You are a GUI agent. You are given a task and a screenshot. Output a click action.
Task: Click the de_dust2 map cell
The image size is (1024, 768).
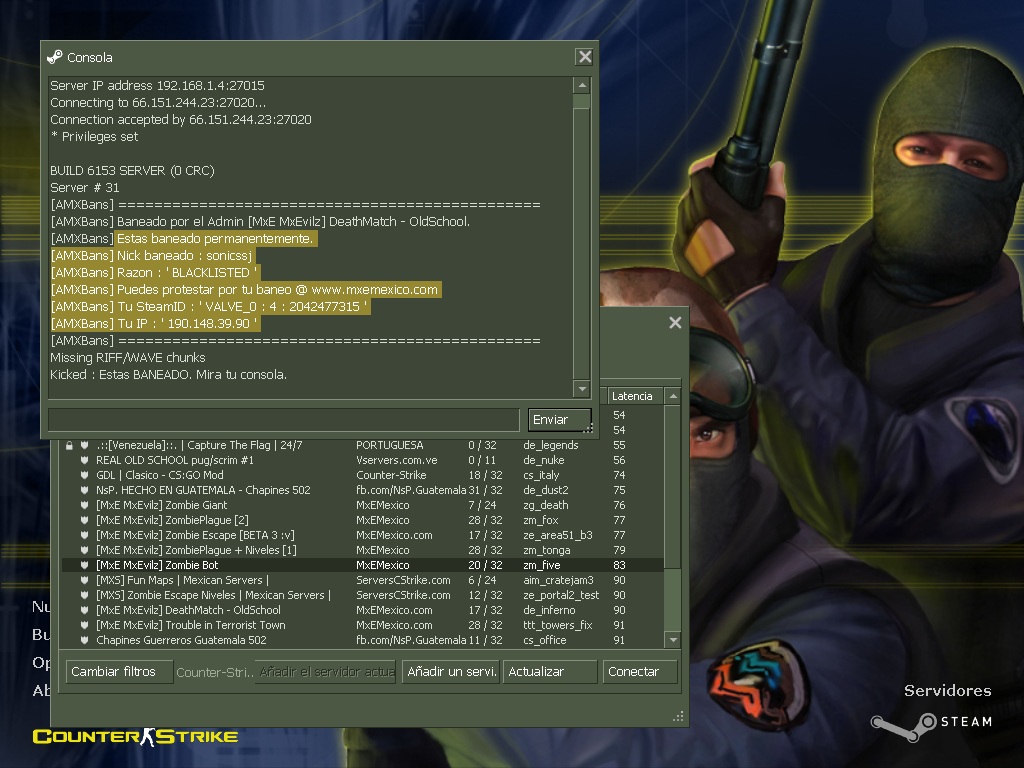[546, 490]
